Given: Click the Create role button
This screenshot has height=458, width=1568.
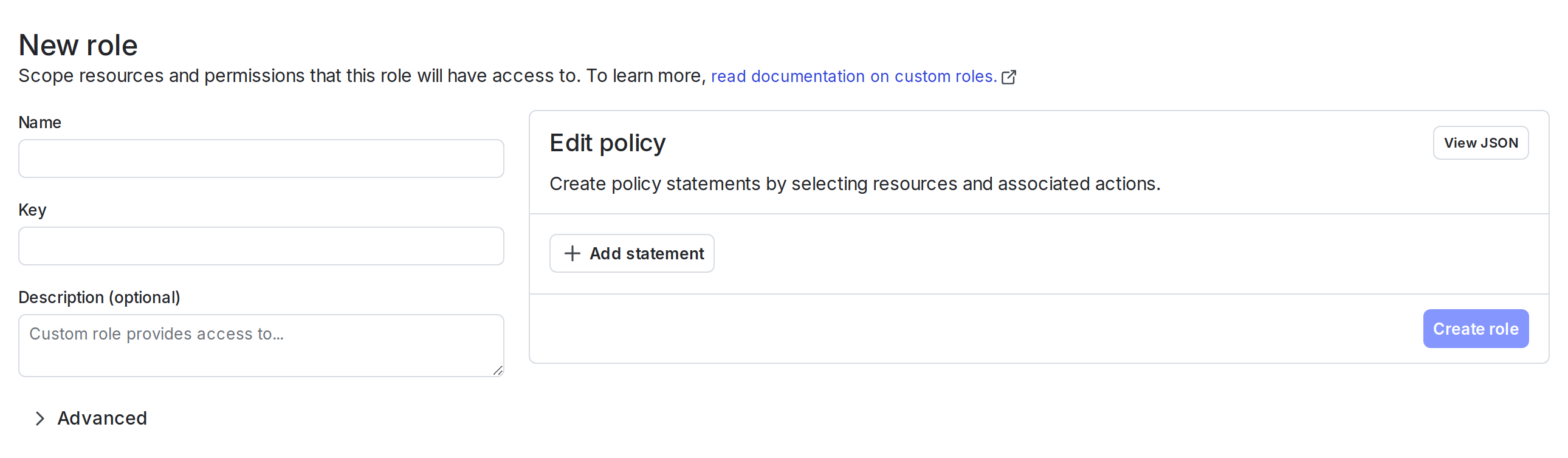Looking at the screenshot, I should (1475, 329).
